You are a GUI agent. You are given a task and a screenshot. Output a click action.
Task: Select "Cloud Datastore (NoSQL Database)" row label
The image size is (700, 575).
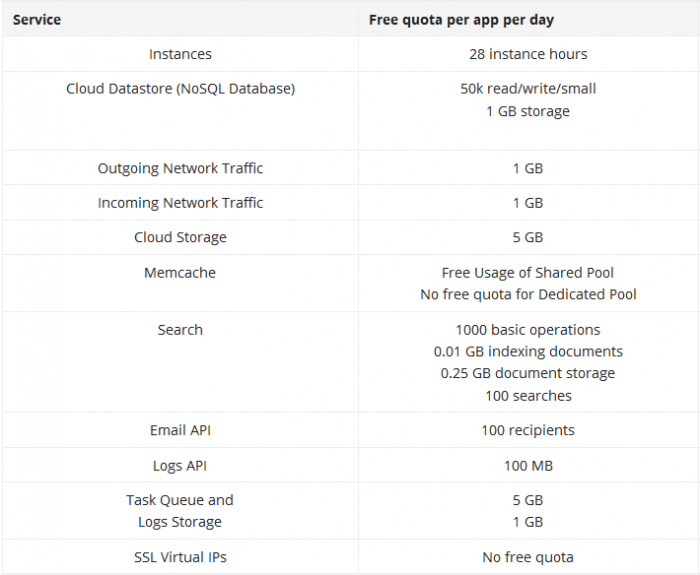pyautogui.click(x=180, y=89)
